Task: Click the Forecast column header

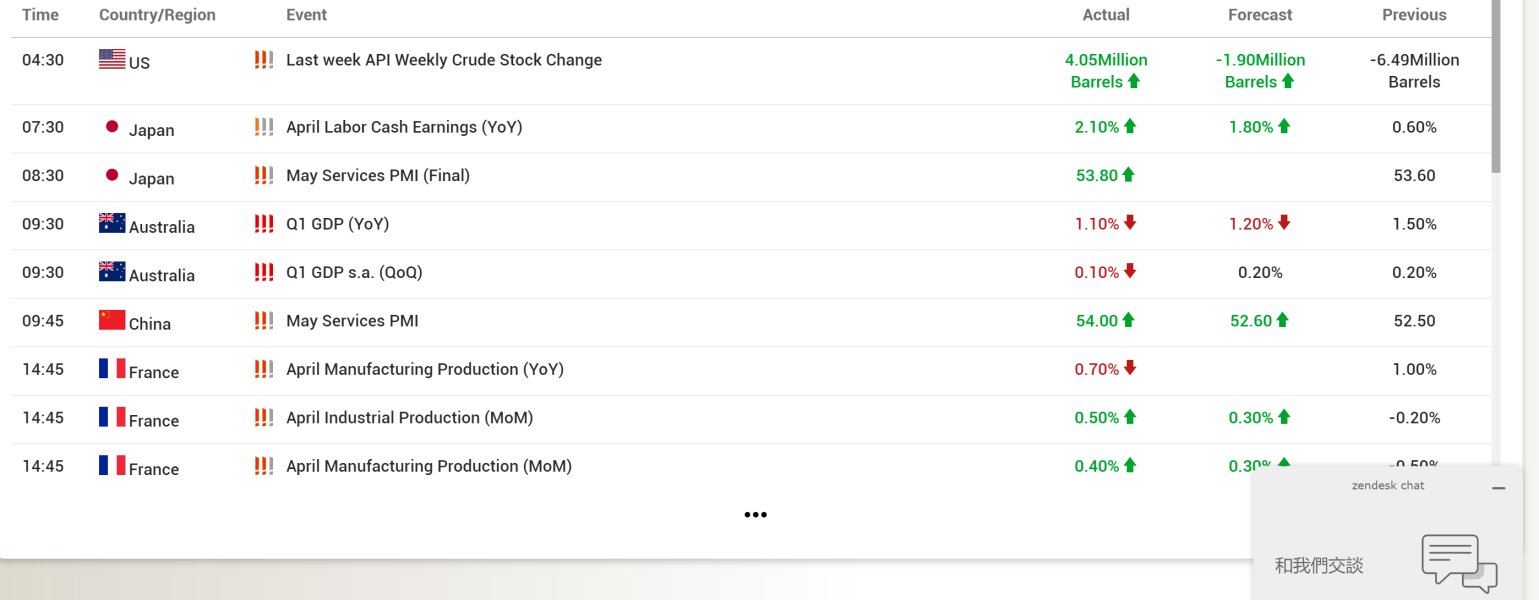Action: pyautogui.click(x=1260, y=15)
